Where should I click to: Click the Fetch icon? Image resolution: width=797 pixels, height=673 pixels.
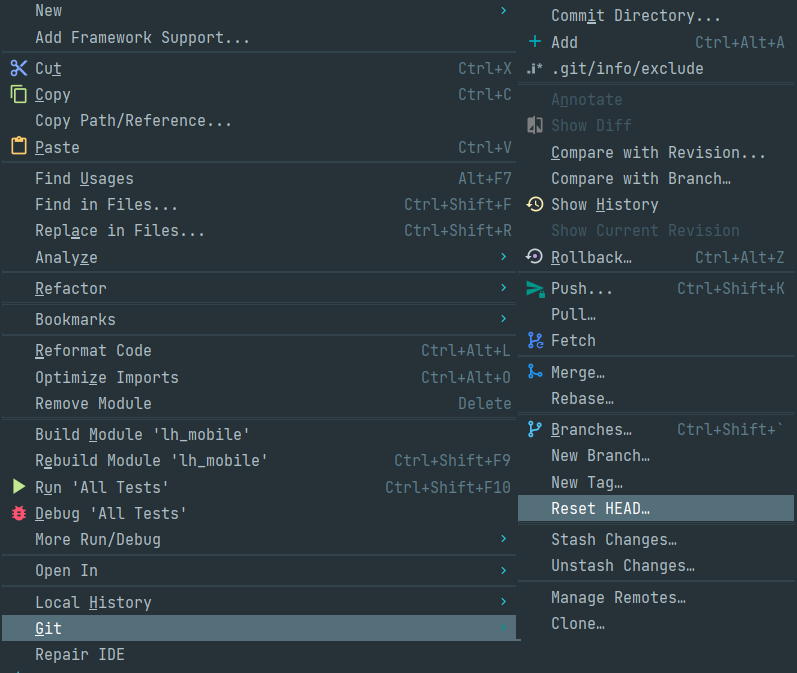pos(535,340)
